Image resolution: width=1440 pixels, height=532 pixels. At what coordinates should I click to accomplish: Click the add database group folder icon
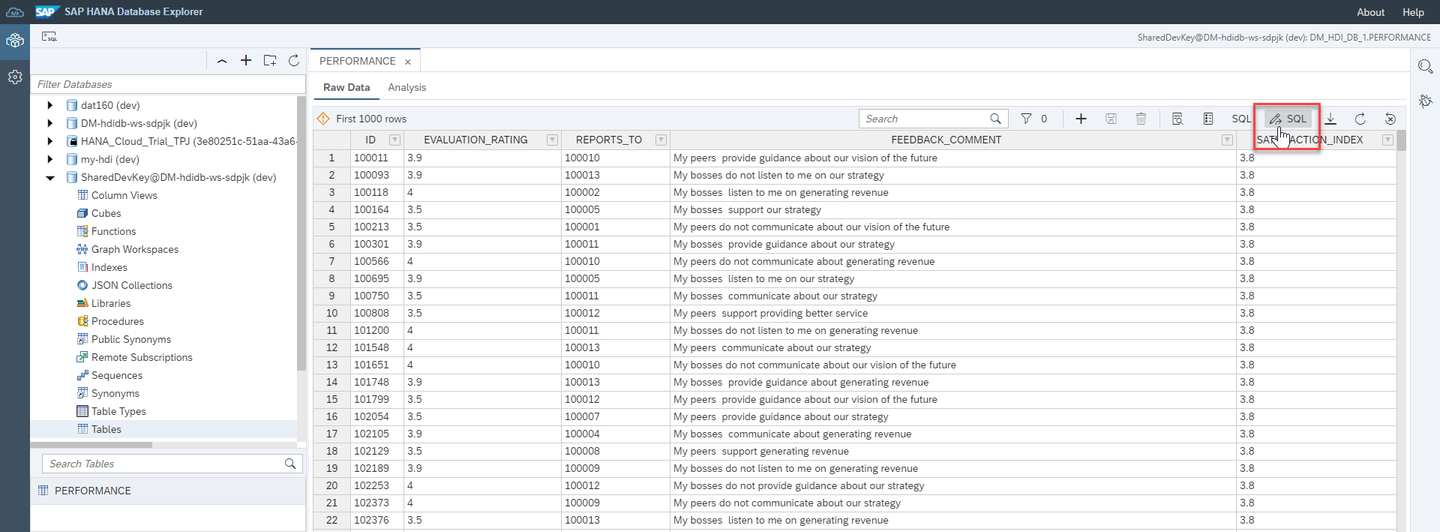[270, 61]
